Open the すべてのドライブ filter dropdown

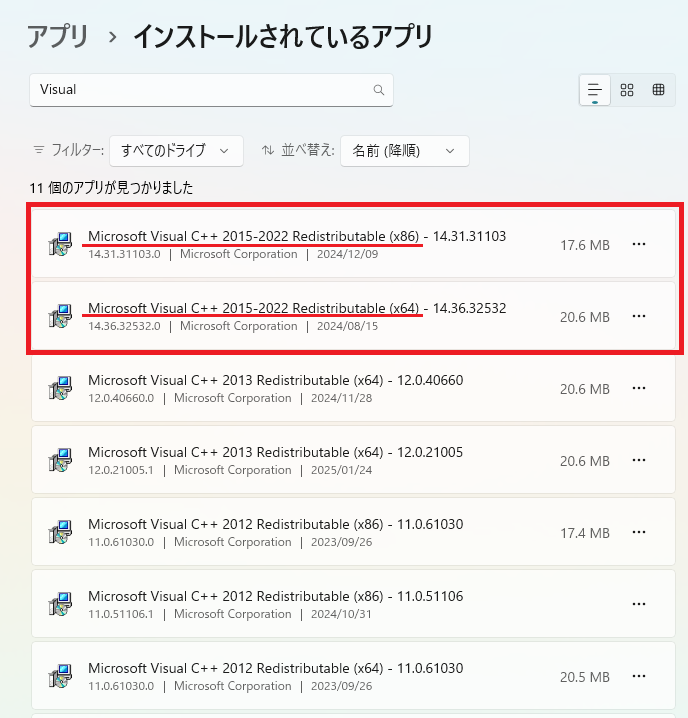[x=176, y=151]
